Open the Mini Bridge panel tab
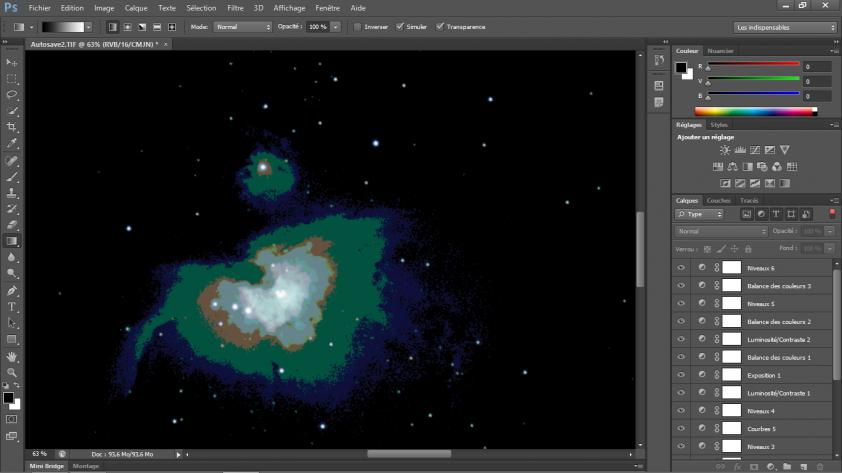 [47, 466]
